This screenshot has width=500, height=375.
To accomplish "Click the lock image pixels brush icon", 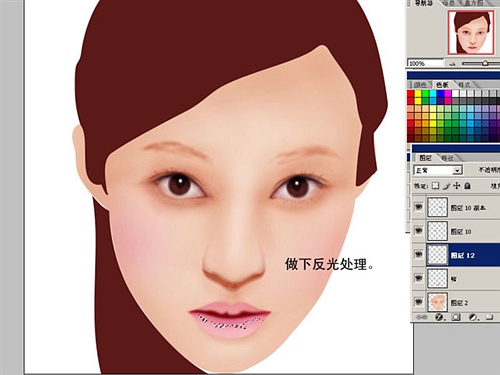I will [447, 186].
